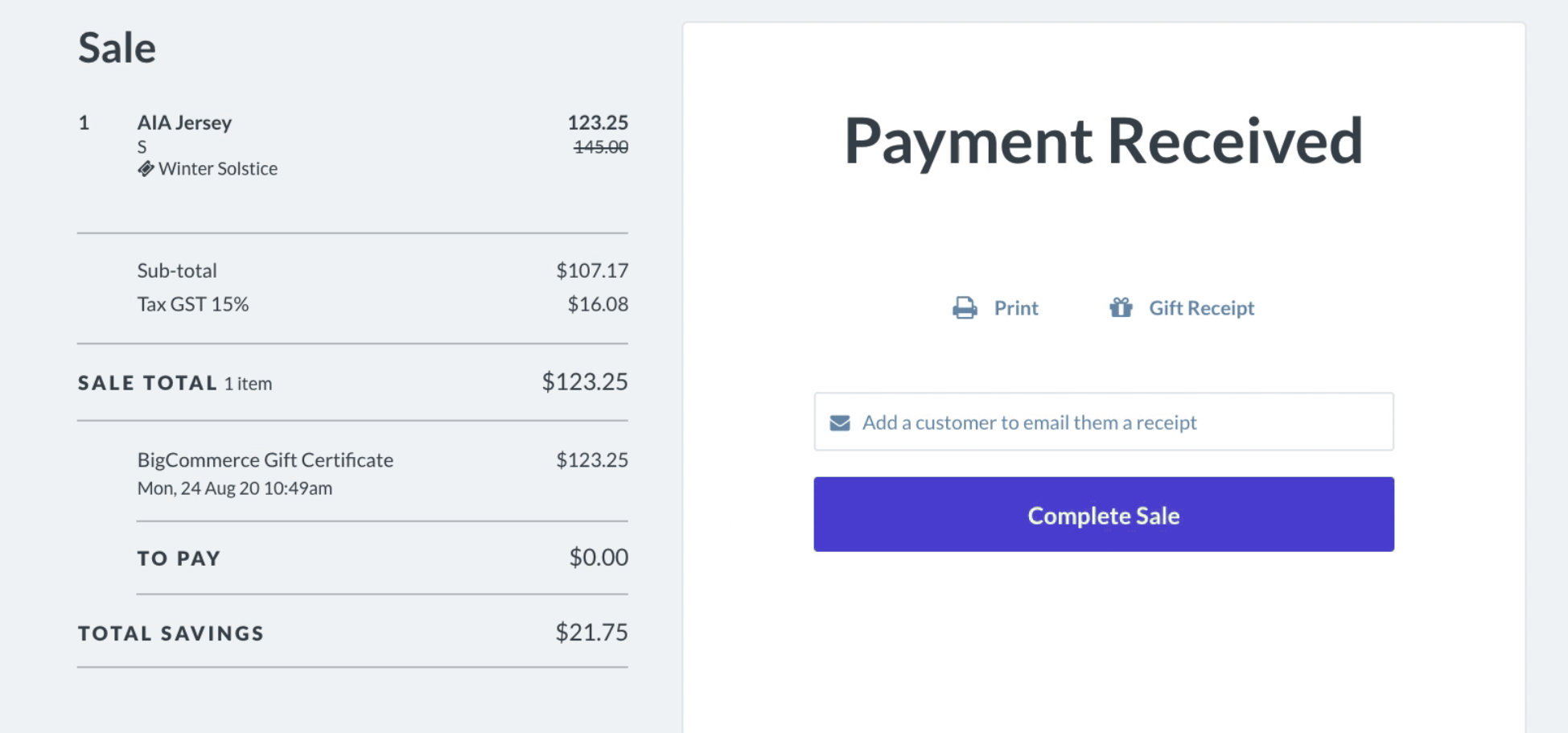Click the TOTAL SAVINGS amount $21.75
This screenshot has height=733, width=1568.
coord(591,632)
